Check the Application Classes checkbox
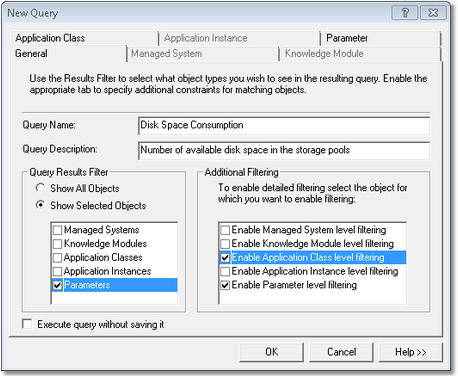Image resolution: width=458 pixels, height=378 pixels. pos(58,258)
